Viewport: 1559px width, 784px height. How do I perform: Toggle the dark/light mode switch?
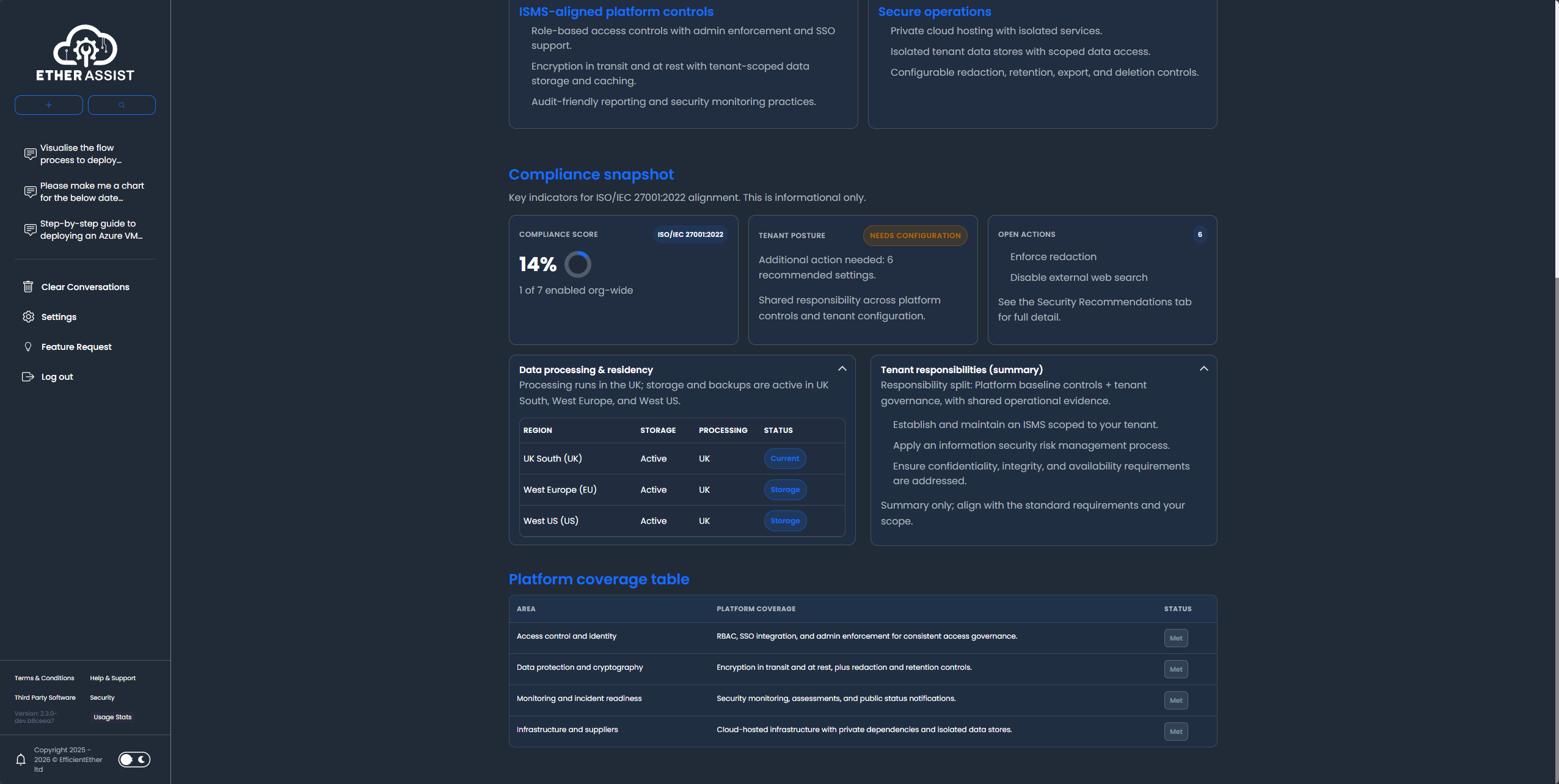(x=134, y=760)
